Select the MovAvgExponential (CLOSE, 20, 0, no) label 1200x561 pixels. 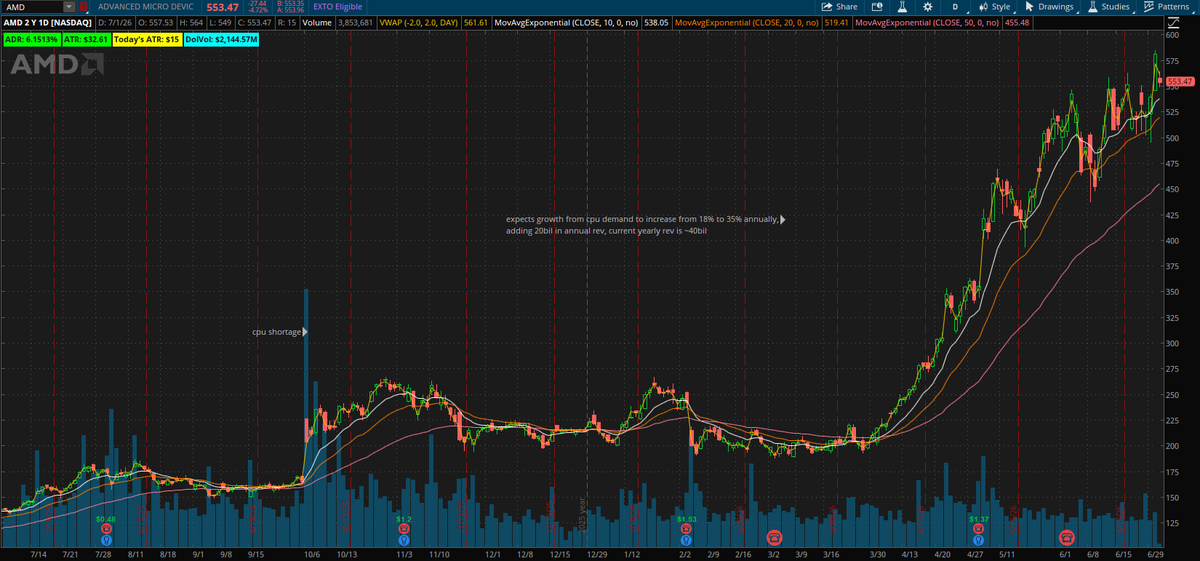(x=745, y=21)
